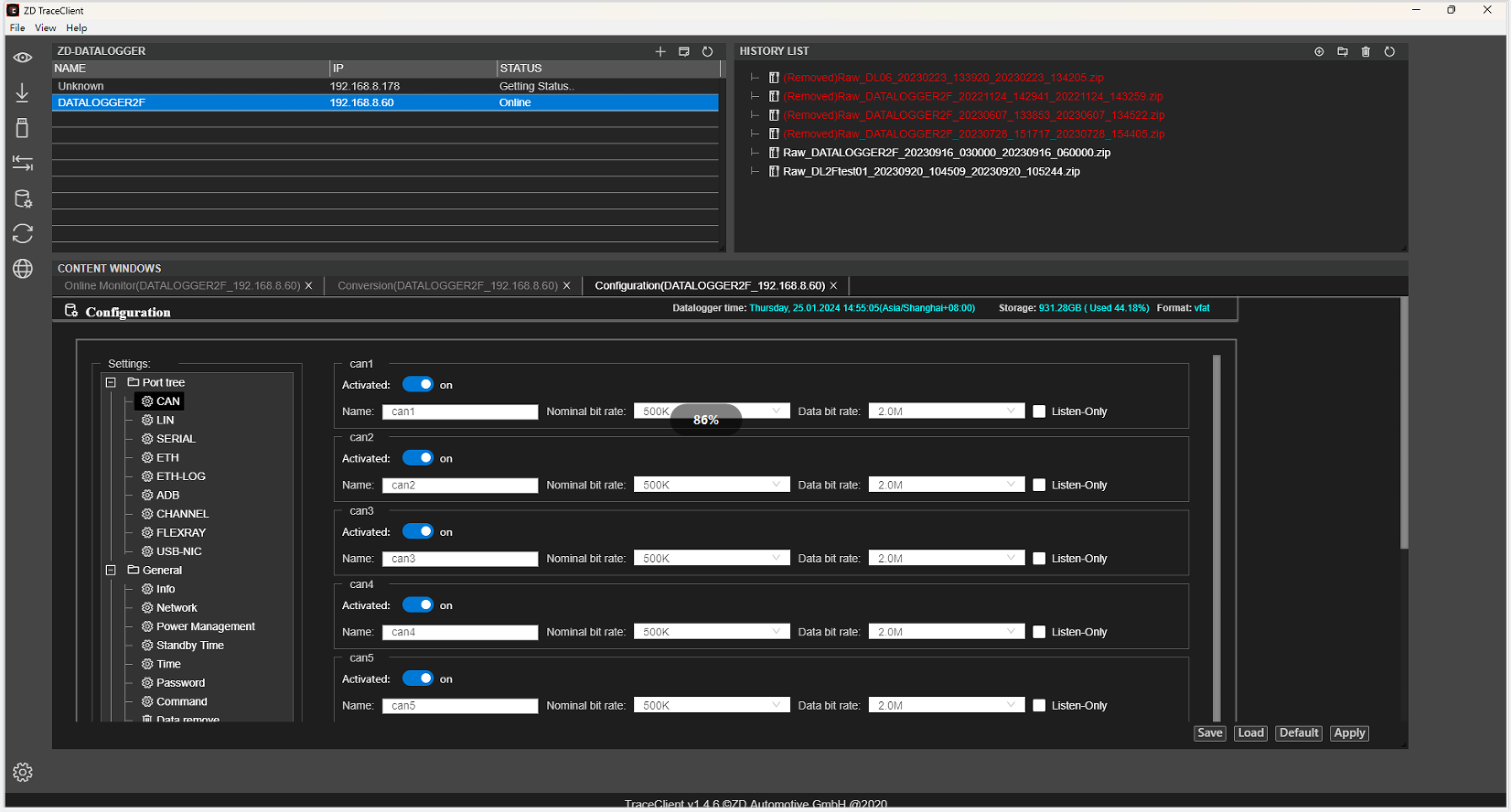Delete history item with trash icon
This screenshot has height=812, width=1511.
1366,52
